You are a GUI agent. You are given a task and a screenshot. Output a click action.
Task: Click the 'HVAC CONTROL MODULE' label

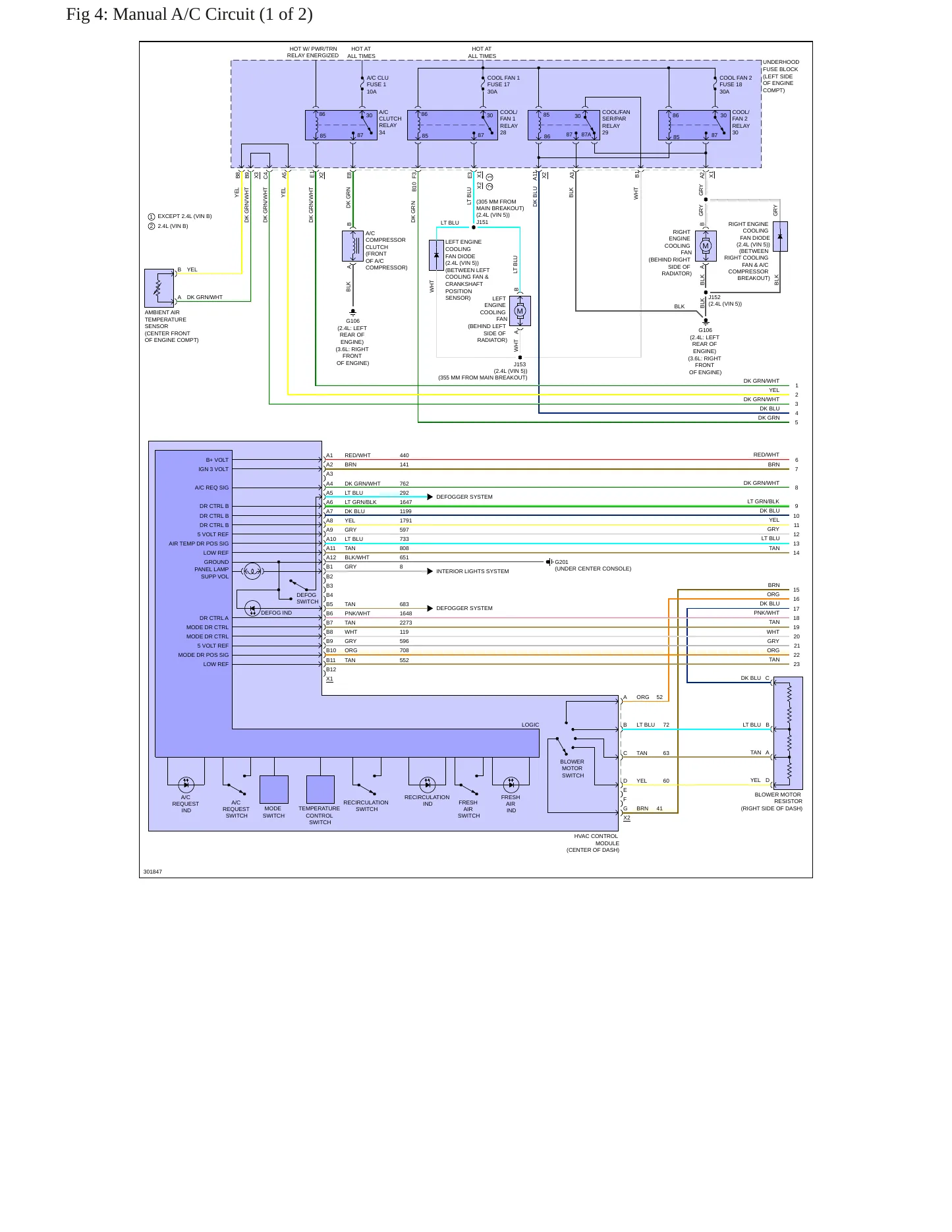click(x=596, y=840)
